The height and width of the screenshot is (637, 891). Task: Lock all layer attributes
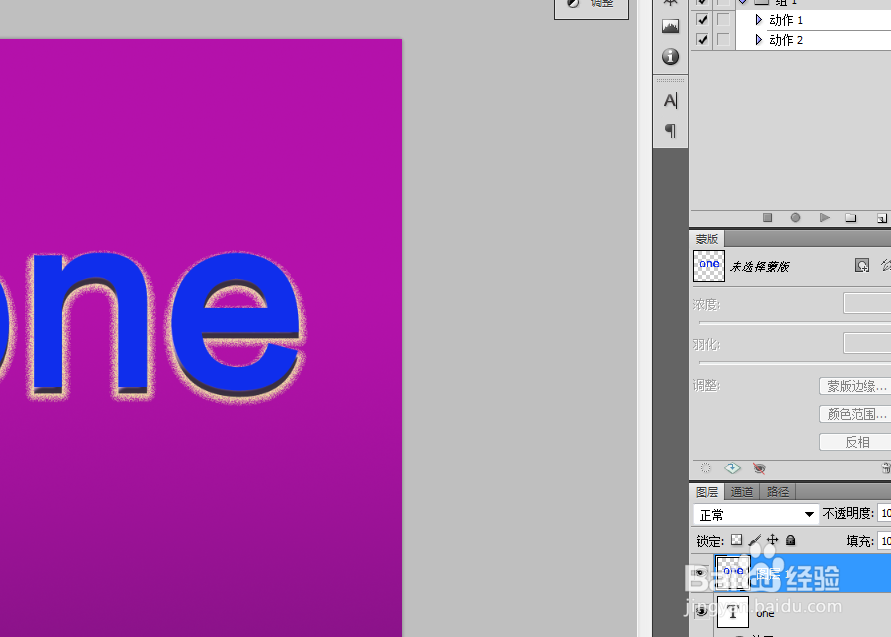coord(790,540)
